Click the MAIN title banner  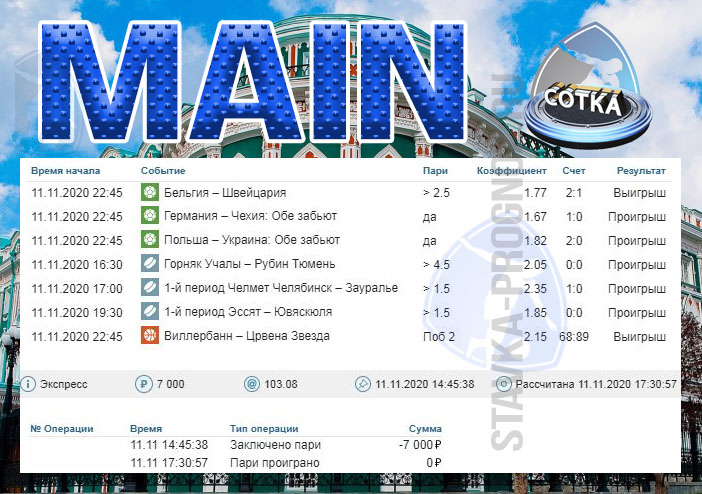pyautogui.click(x=253, y=82)
